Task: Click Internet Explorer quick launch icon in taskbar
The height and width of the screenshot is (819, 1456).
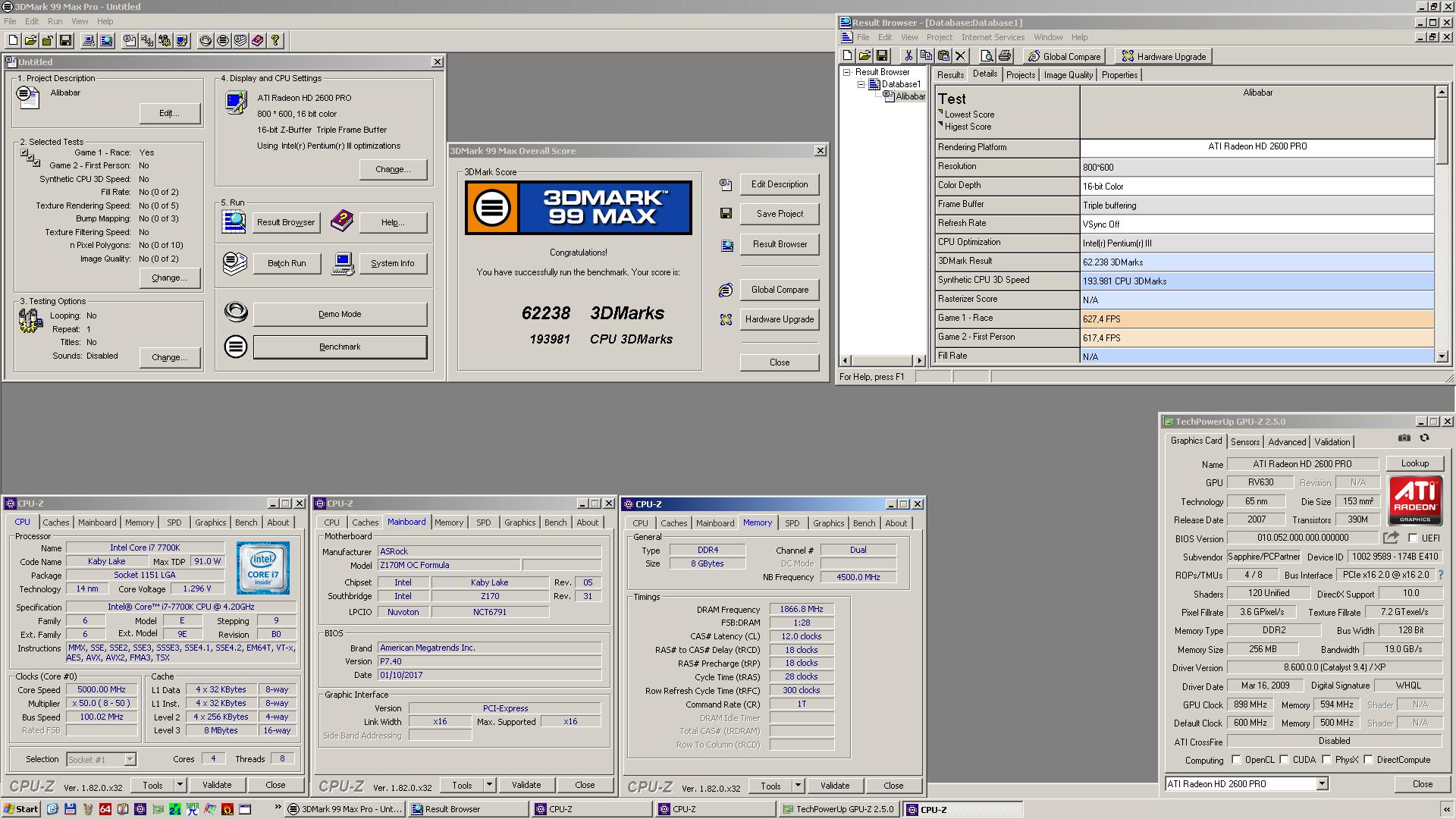Action: (x=52, y=809)
